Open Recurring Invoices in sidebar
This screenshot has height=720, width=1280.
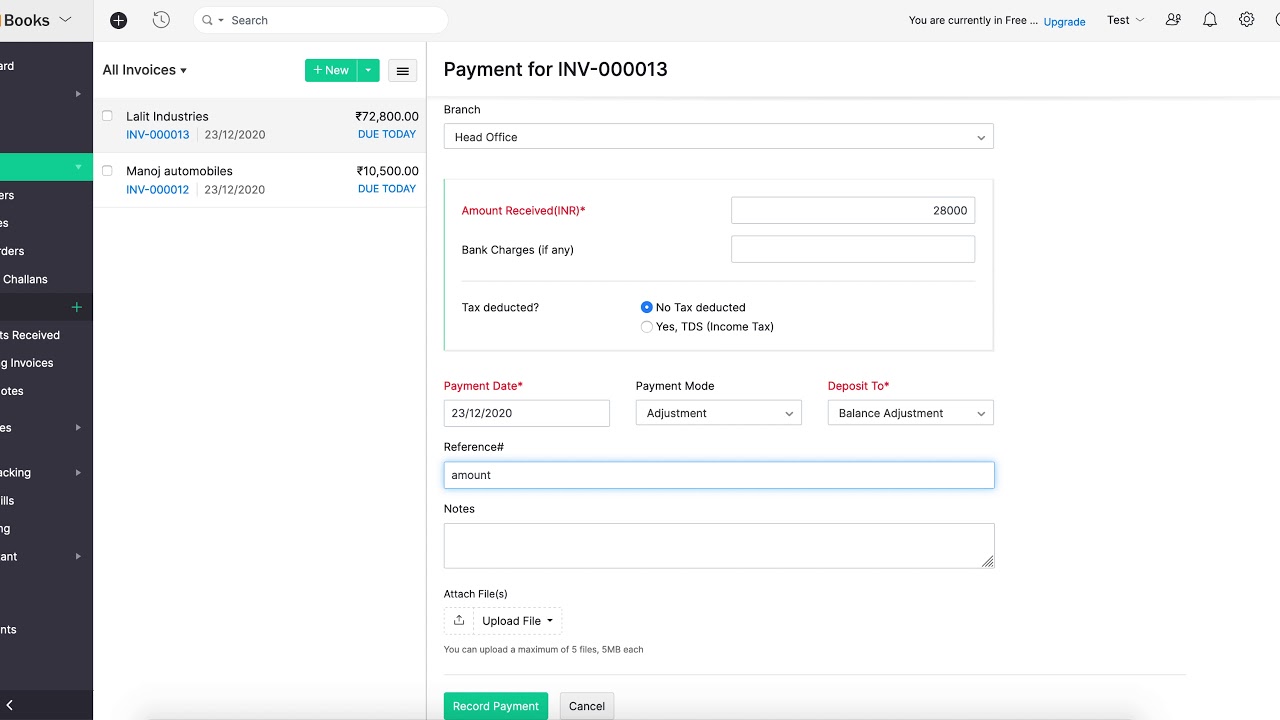[27, 363]
